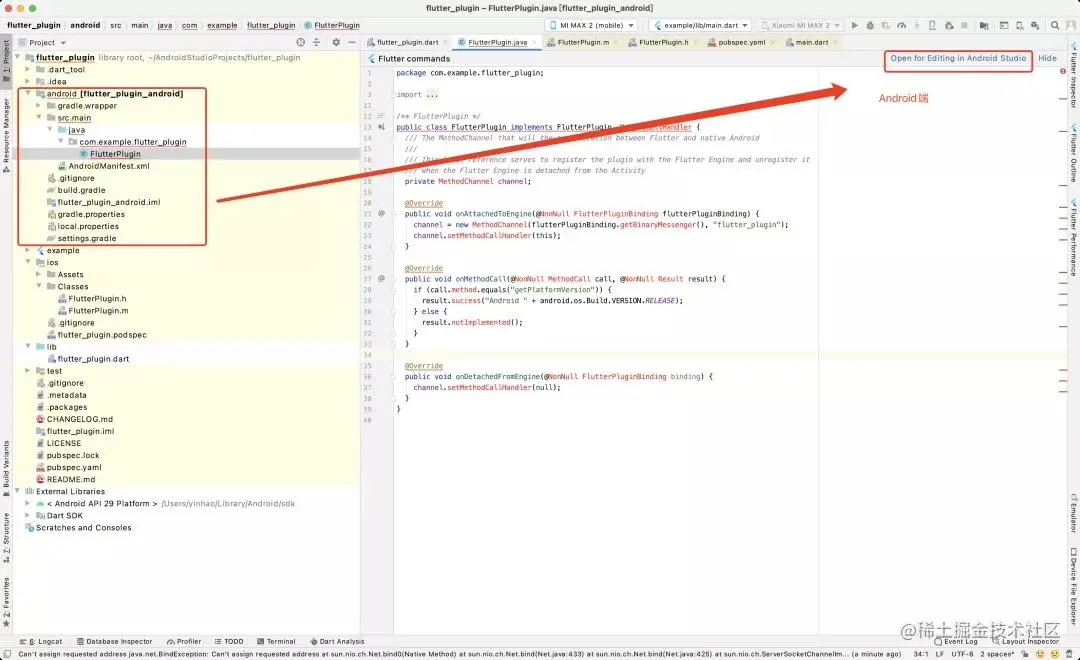
Task: Open the Database Inspector tool window
Action: tap(114, 641)
